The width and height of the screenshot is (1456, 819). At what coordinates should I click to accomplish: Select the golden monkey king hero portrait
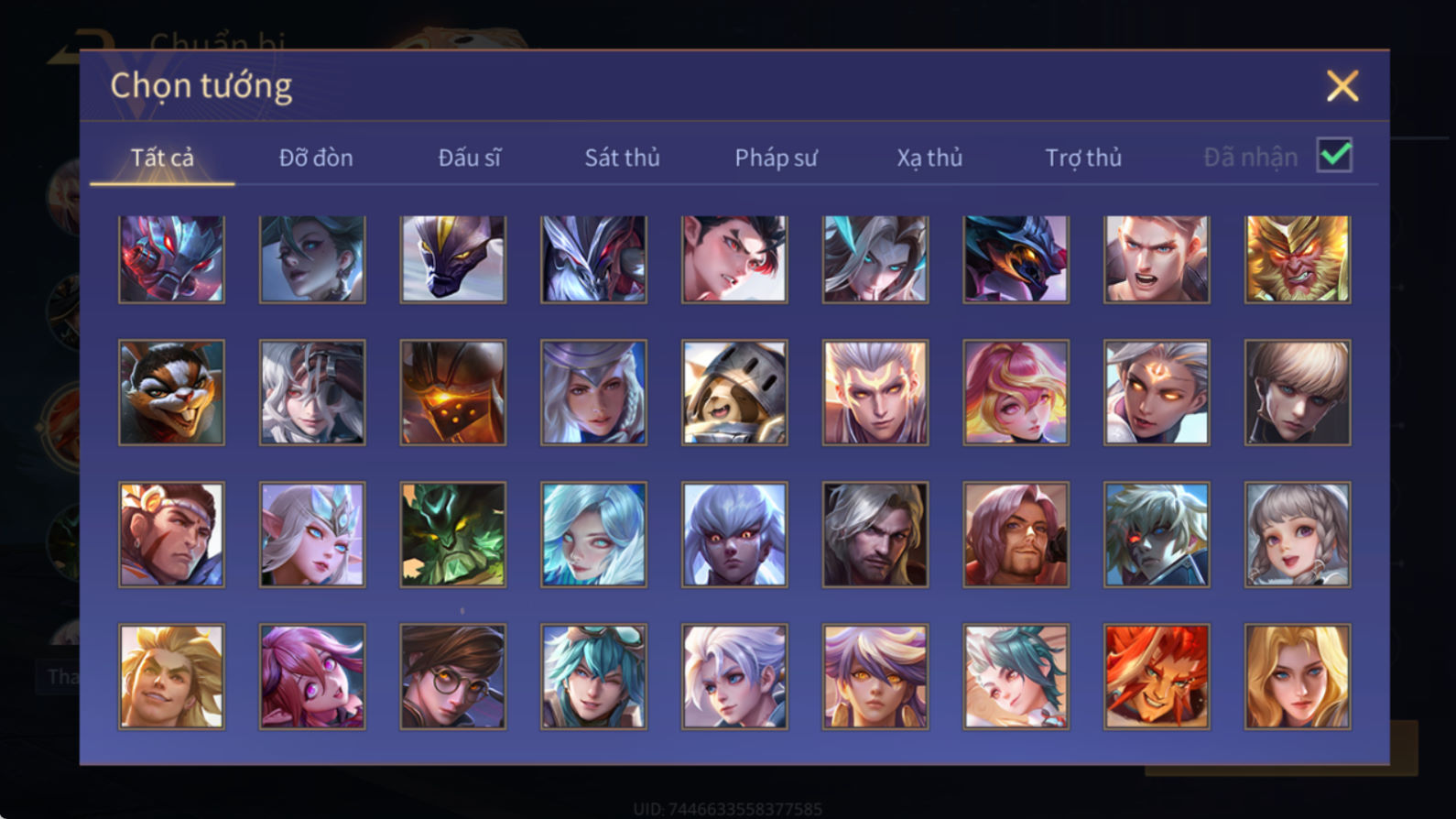point(1297,259)
